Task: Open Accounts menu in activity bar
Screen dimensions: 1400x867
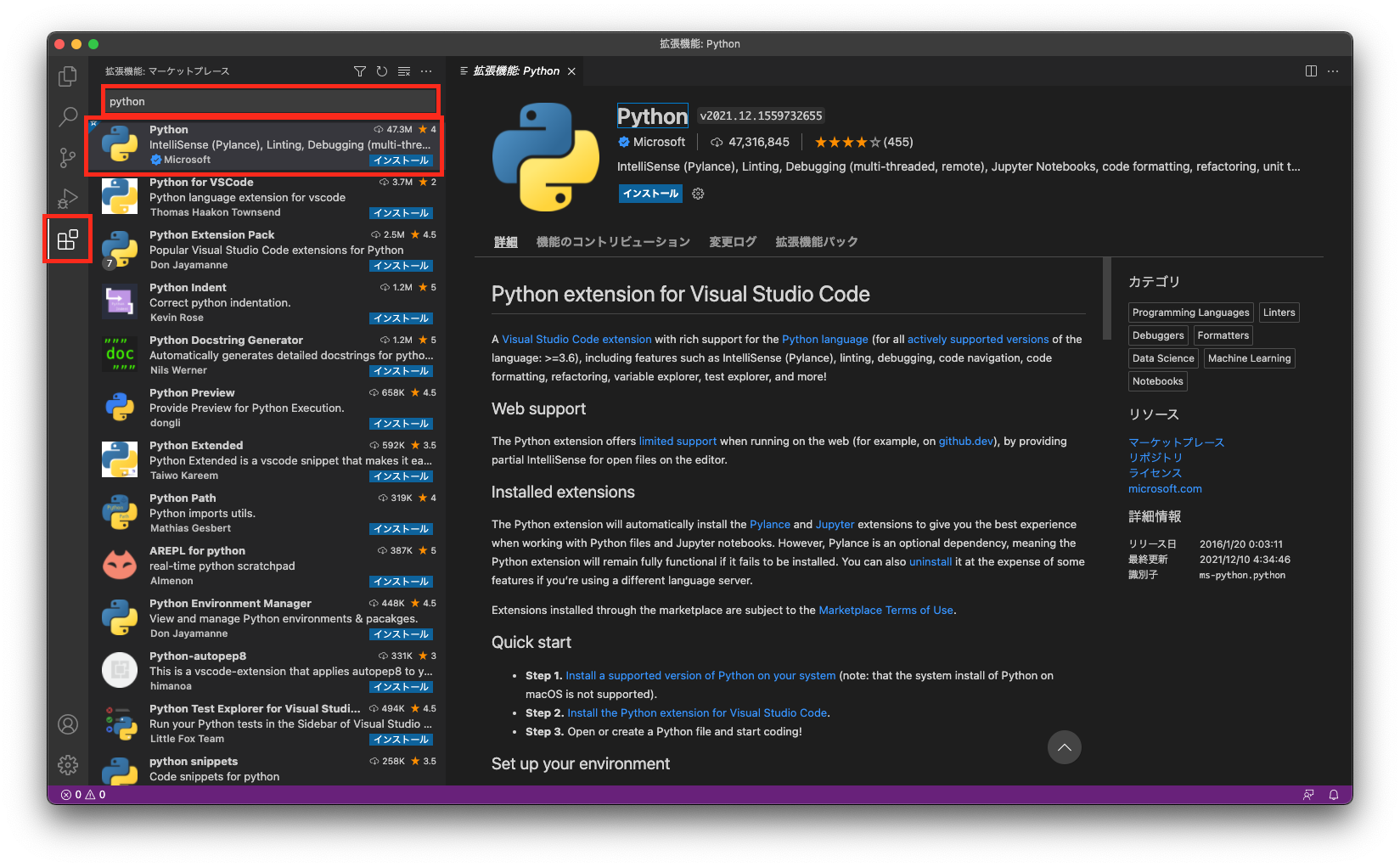Action: tap(68, 724)
